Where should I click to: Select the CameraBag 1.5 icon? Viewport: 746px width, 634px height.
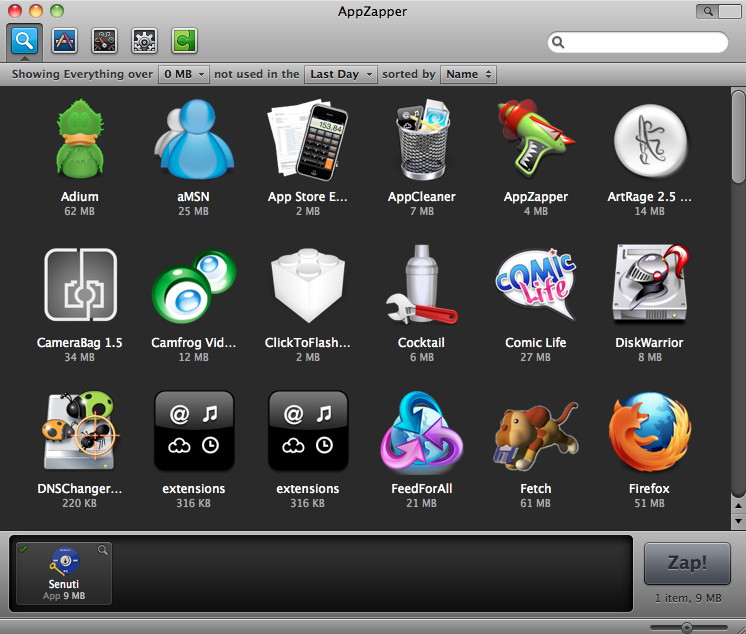coord(80,284)
